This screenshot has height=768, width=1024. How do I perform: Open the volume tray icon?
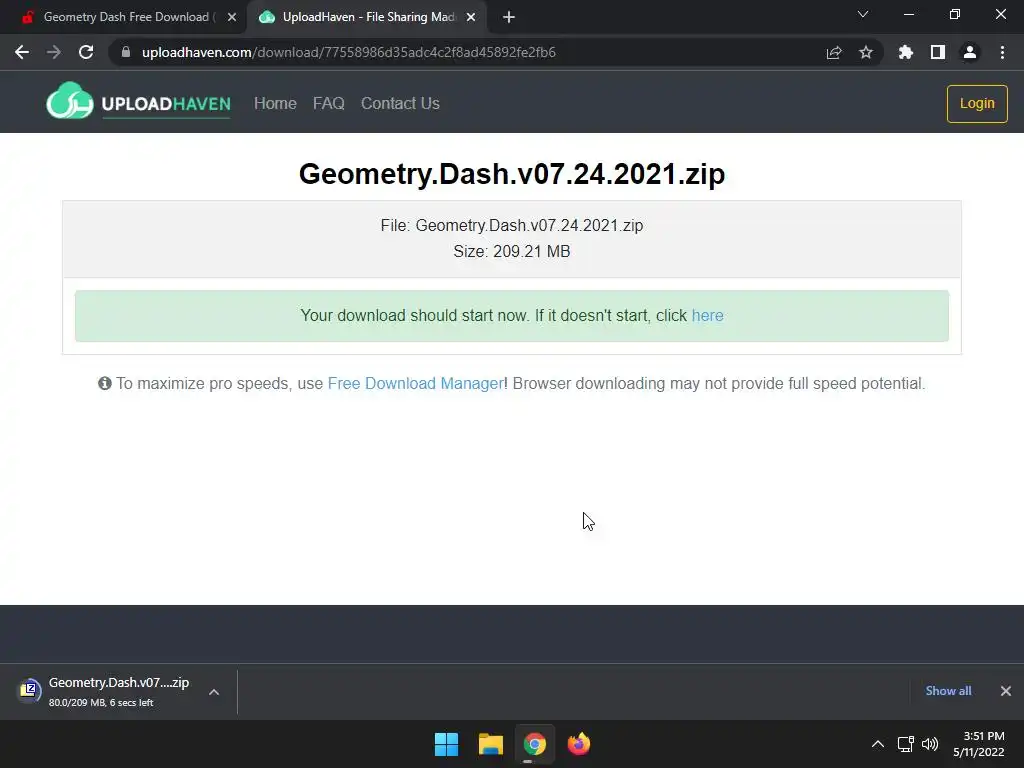coord(930,744)
